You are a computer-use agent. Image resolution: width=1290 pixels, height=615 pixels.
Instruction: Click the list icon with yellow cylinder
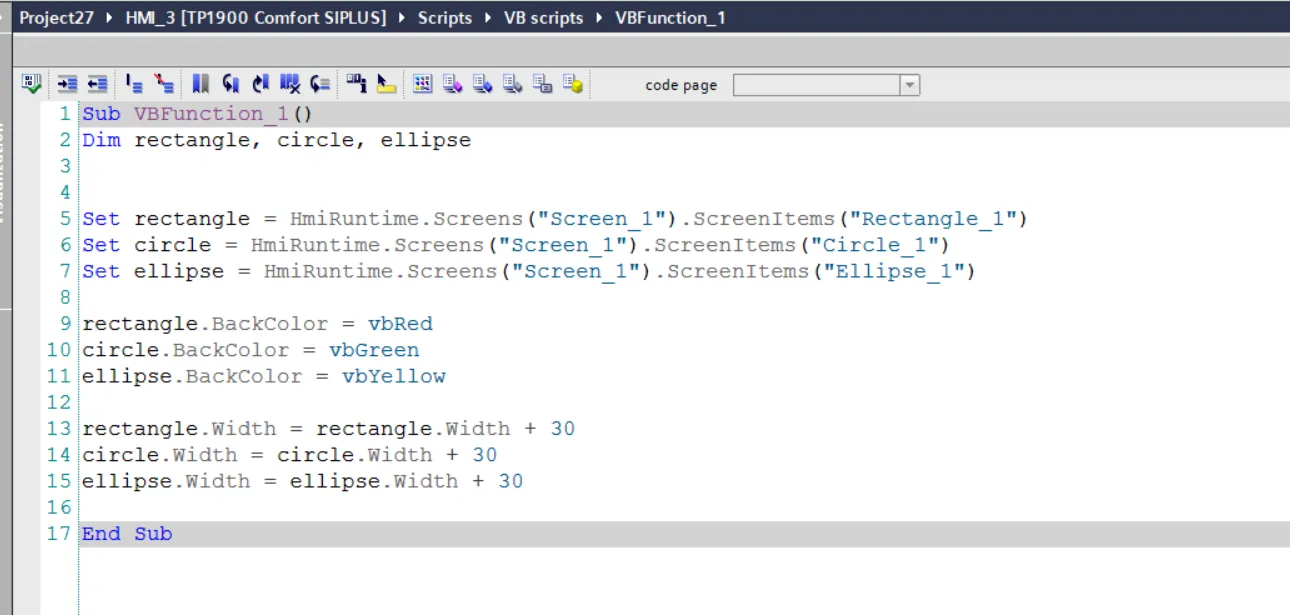572,84
